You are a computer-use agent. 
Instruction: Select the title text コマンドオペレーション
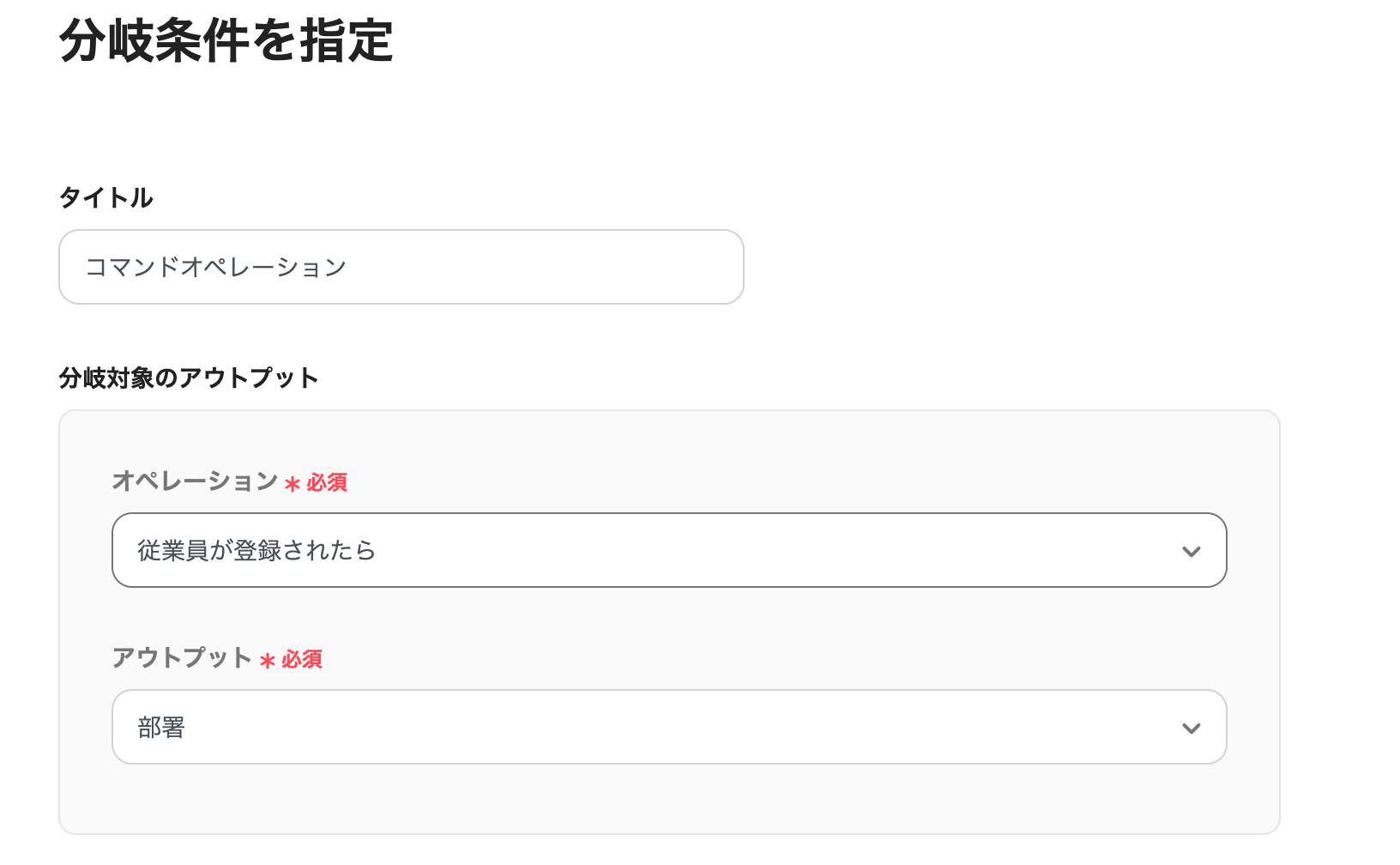click(216, 267)
